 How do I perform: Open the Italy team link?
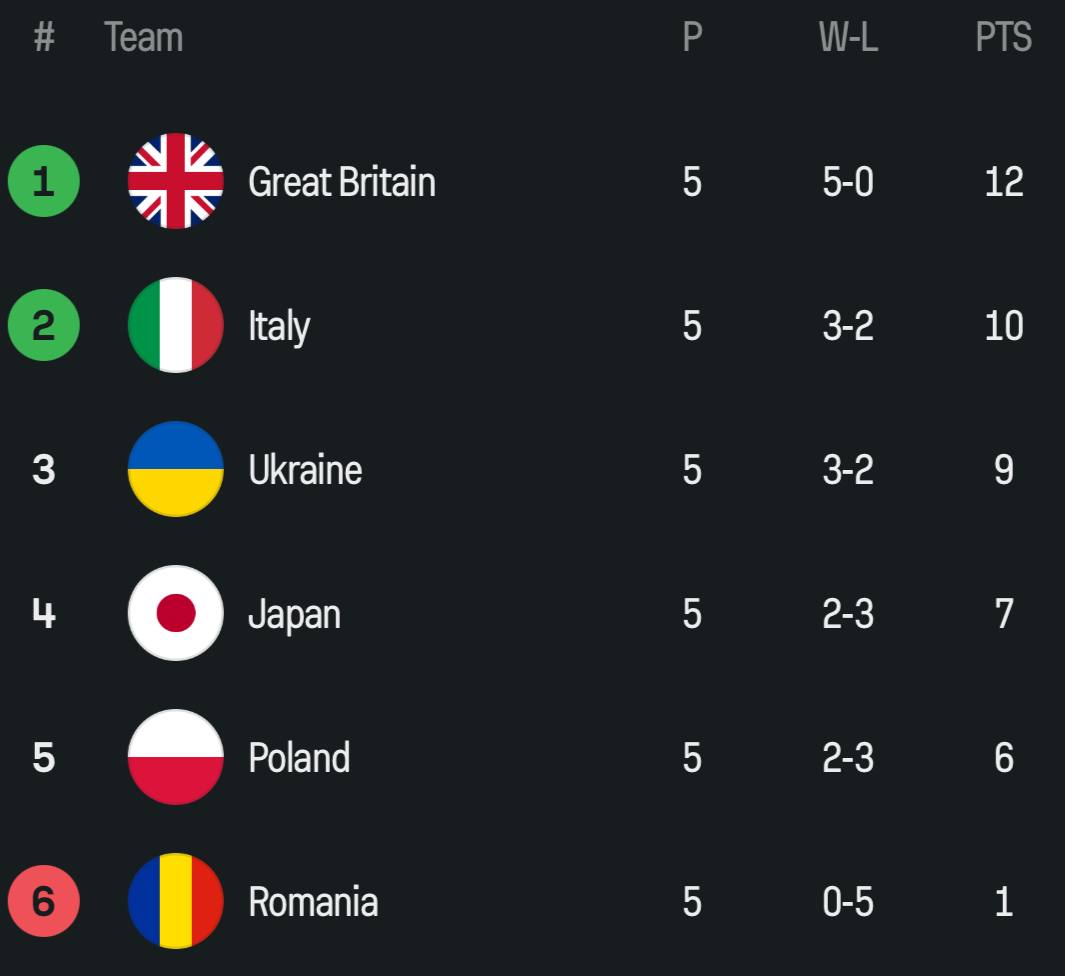pos(279,327)
